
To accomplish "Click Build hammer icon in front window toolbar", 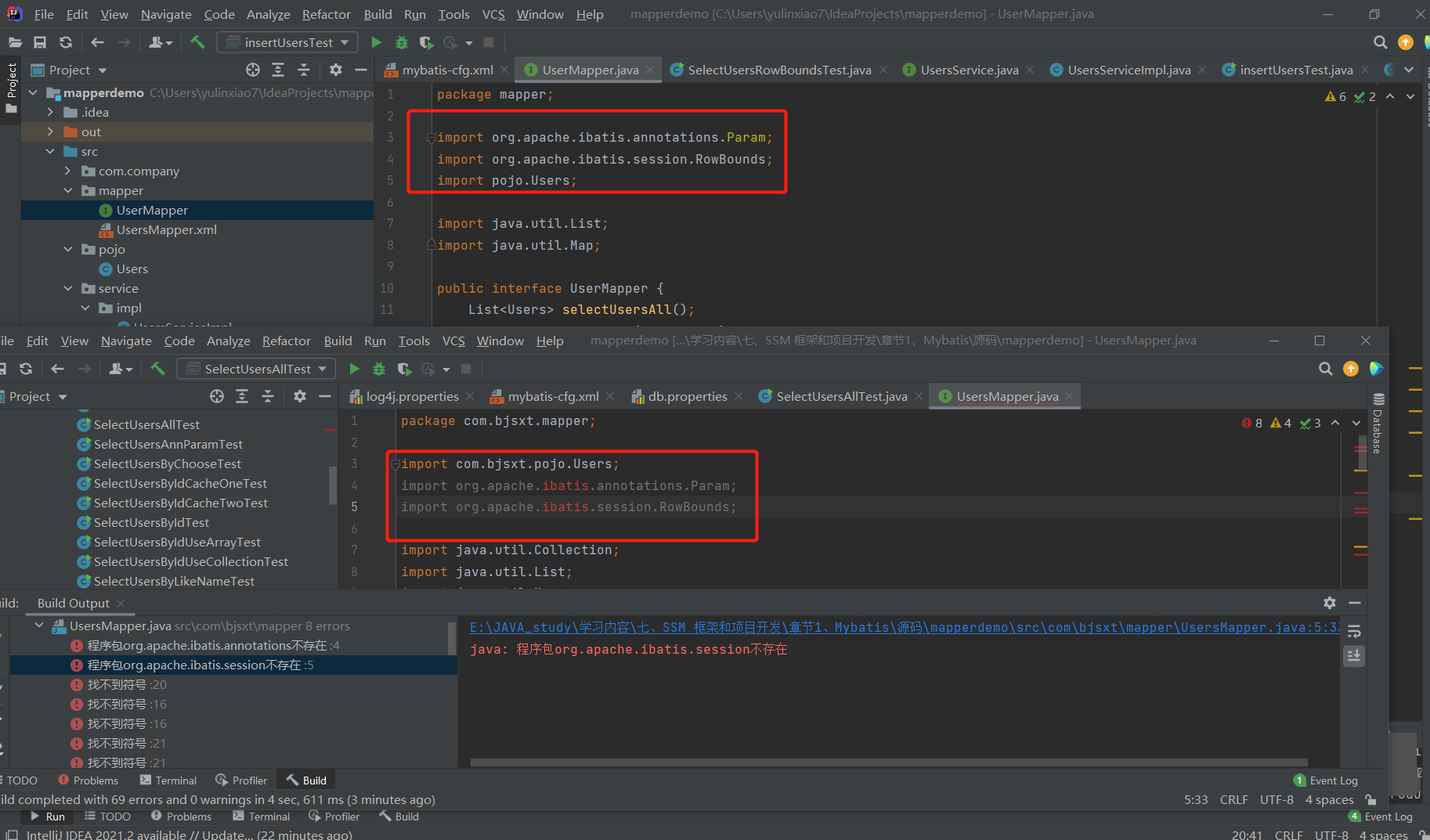I will [157, 369].
